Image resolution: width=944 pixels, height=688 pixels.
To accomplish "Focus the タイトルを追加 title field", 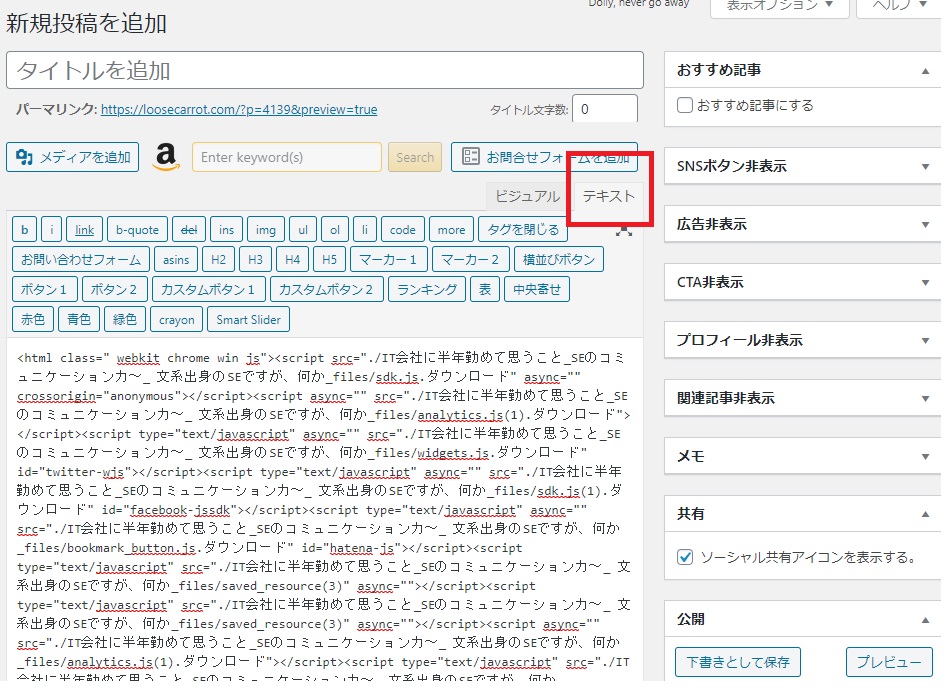I will 324,70.
